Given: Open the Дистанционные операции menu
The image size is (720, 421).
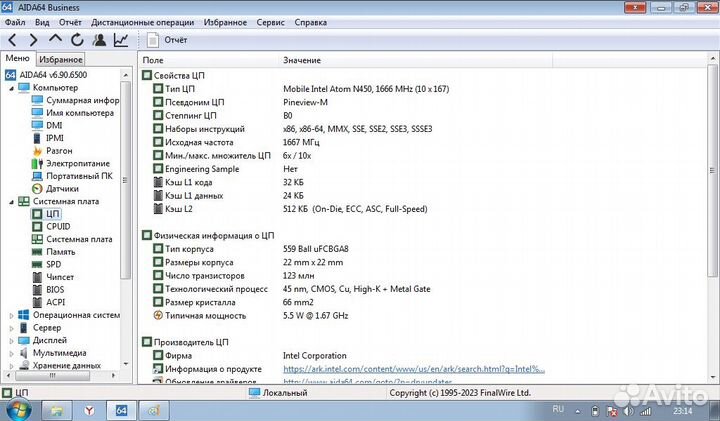Looking at the screenshot, I should (x=142, y=22).
